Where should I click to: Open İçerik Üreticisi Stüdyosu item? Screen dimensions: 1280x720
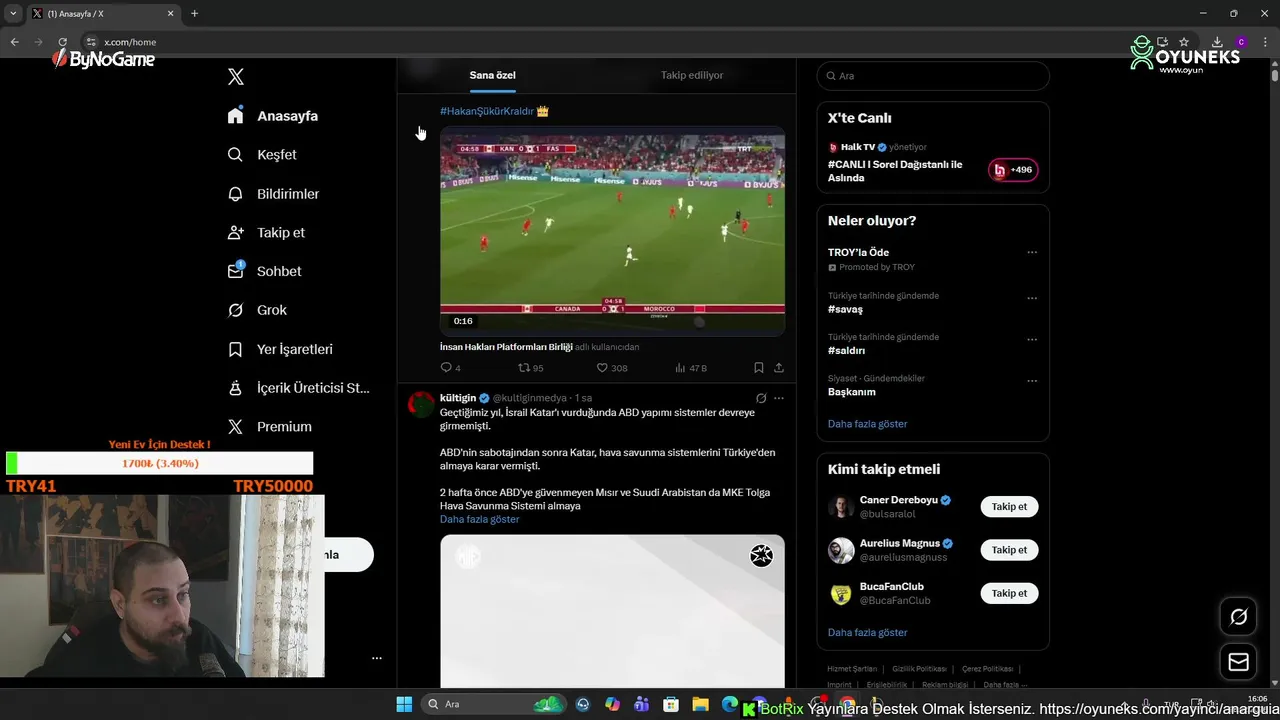(x=299, y=388)
